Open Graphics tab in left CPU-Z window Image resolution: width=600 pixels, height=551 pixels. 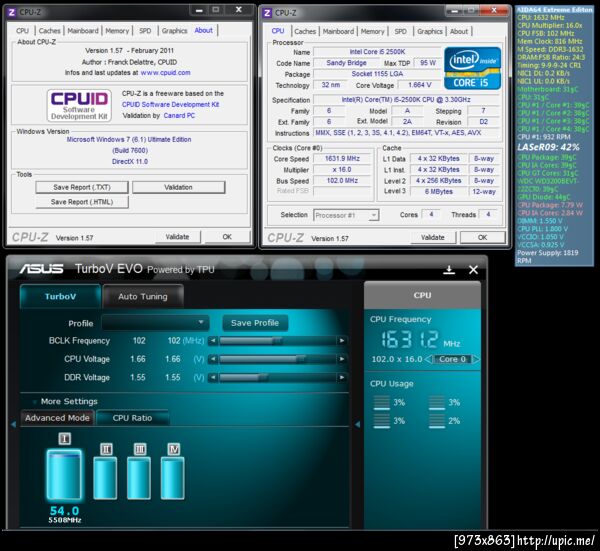[174, 31]
